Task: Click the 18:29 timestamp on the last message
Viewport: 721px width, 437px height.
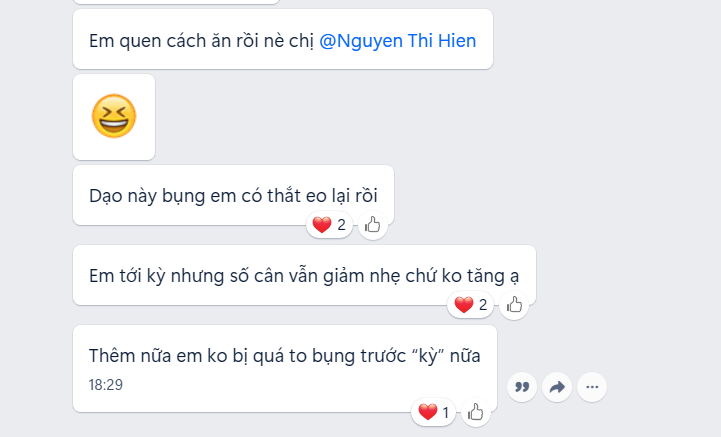Action: (x=106, y=385)
